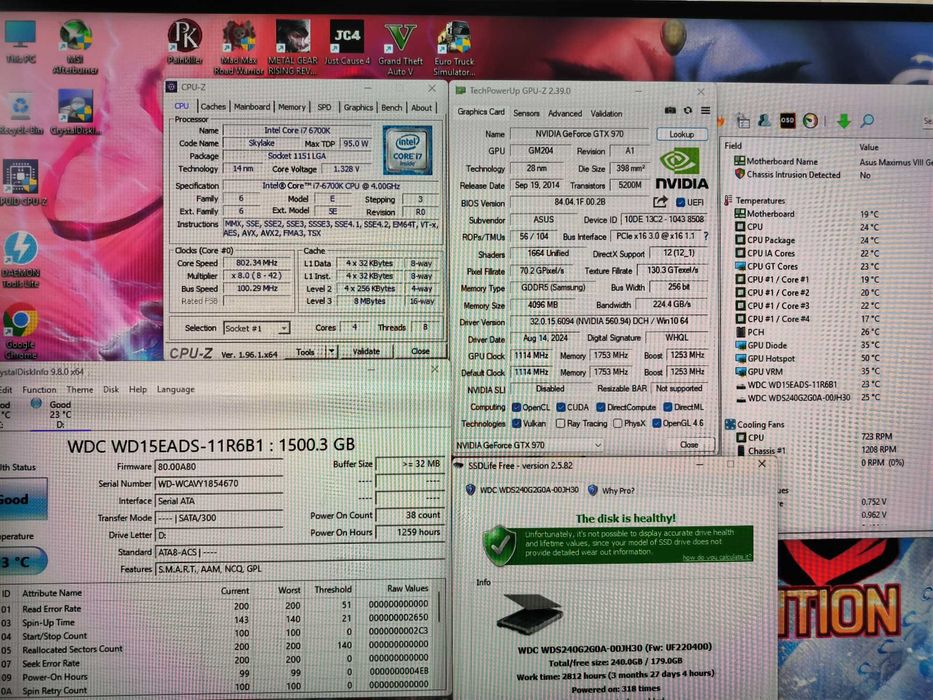933x700 pixels.
Task: Open GPU-Z hamburger menu icon
Action: [x=705, y=110]
